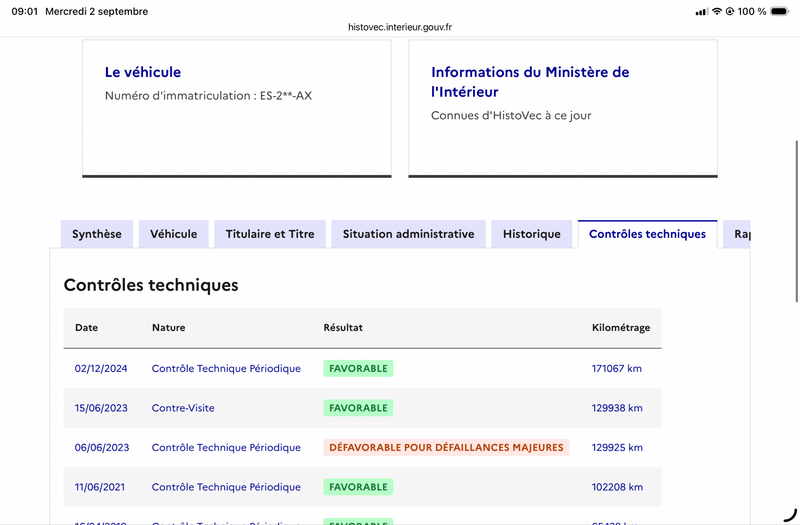The image size is (800, 525).
Task: Select the Situation administrative tab
Action: [408, 234]
